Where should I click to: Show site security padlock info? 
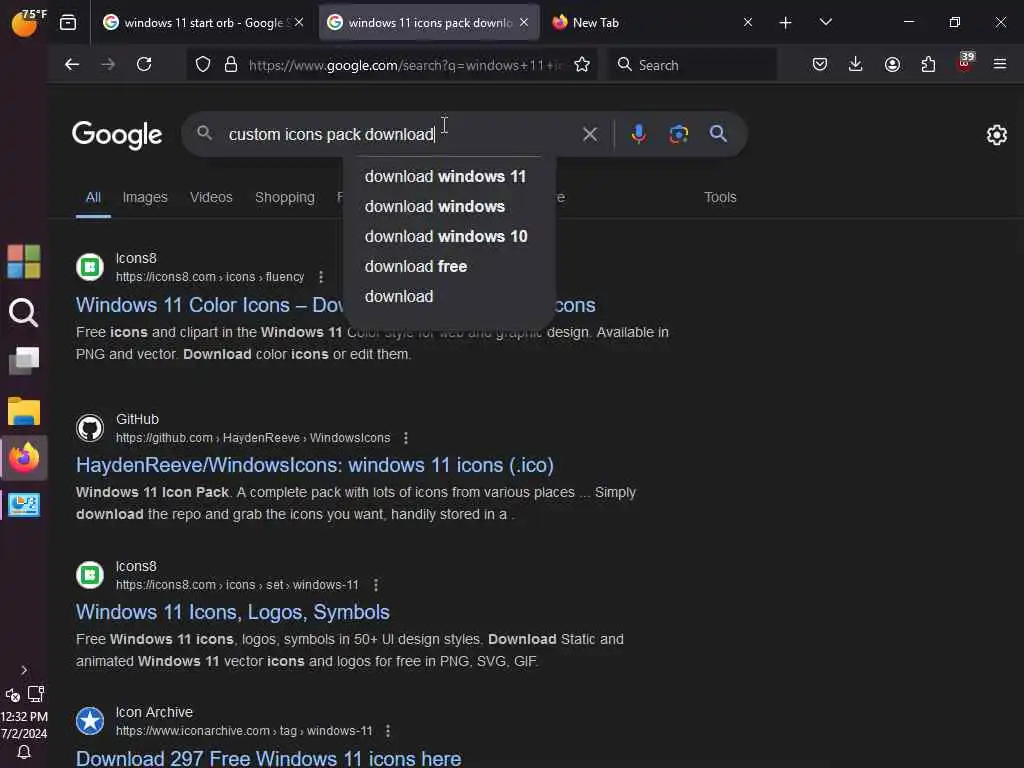pyautogui.click(x=231, y=65)
